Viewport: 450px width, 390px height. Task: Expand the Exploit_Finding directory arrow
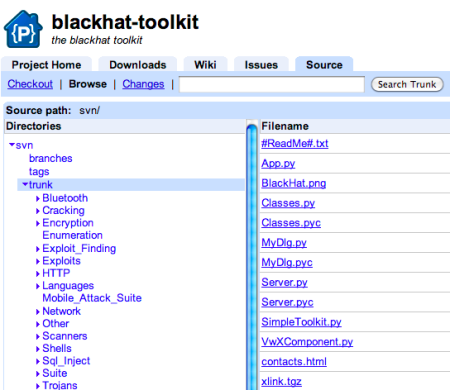[38, 249]
